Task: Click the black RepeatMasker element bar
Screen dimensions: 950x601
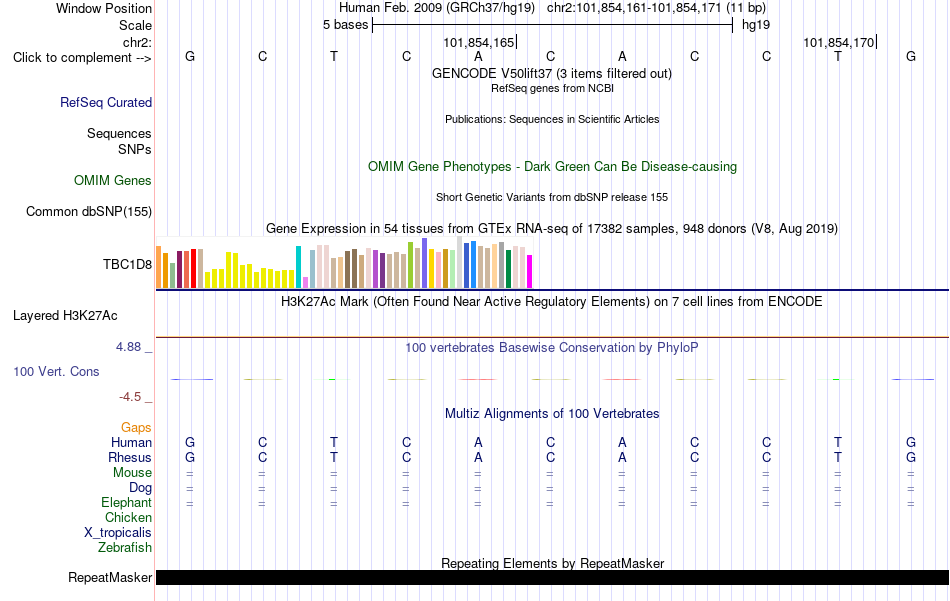Action: (553, 577)
